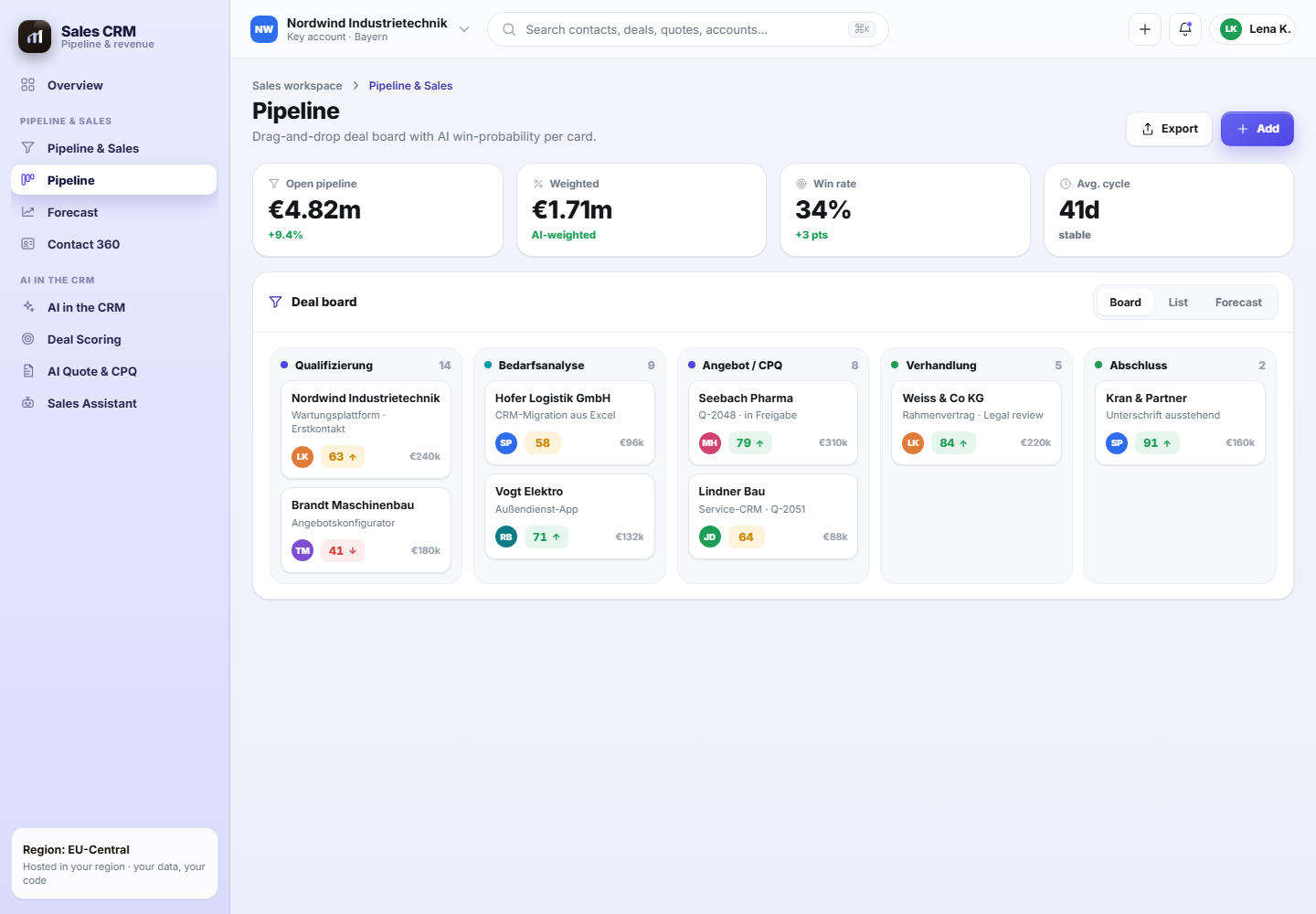This screenshot has width=1316, height=914.
Task: Click LK avatar next to Lena K.
Action: pos(1231,29)
